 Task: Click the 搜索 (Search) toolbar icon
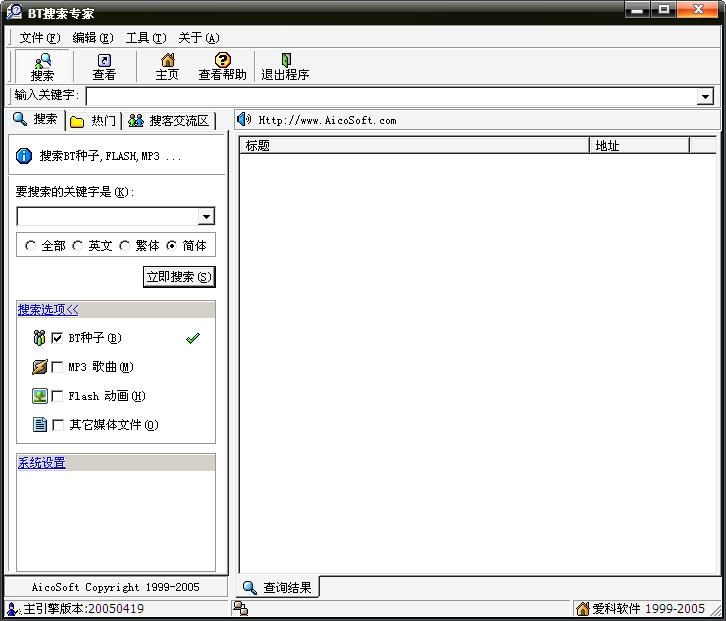[42, 66]
